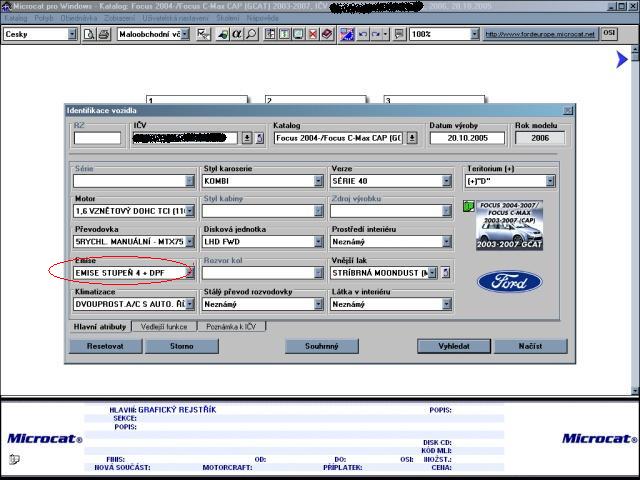
Task: Expand the Motor dropdown
Action: [190, 211]
